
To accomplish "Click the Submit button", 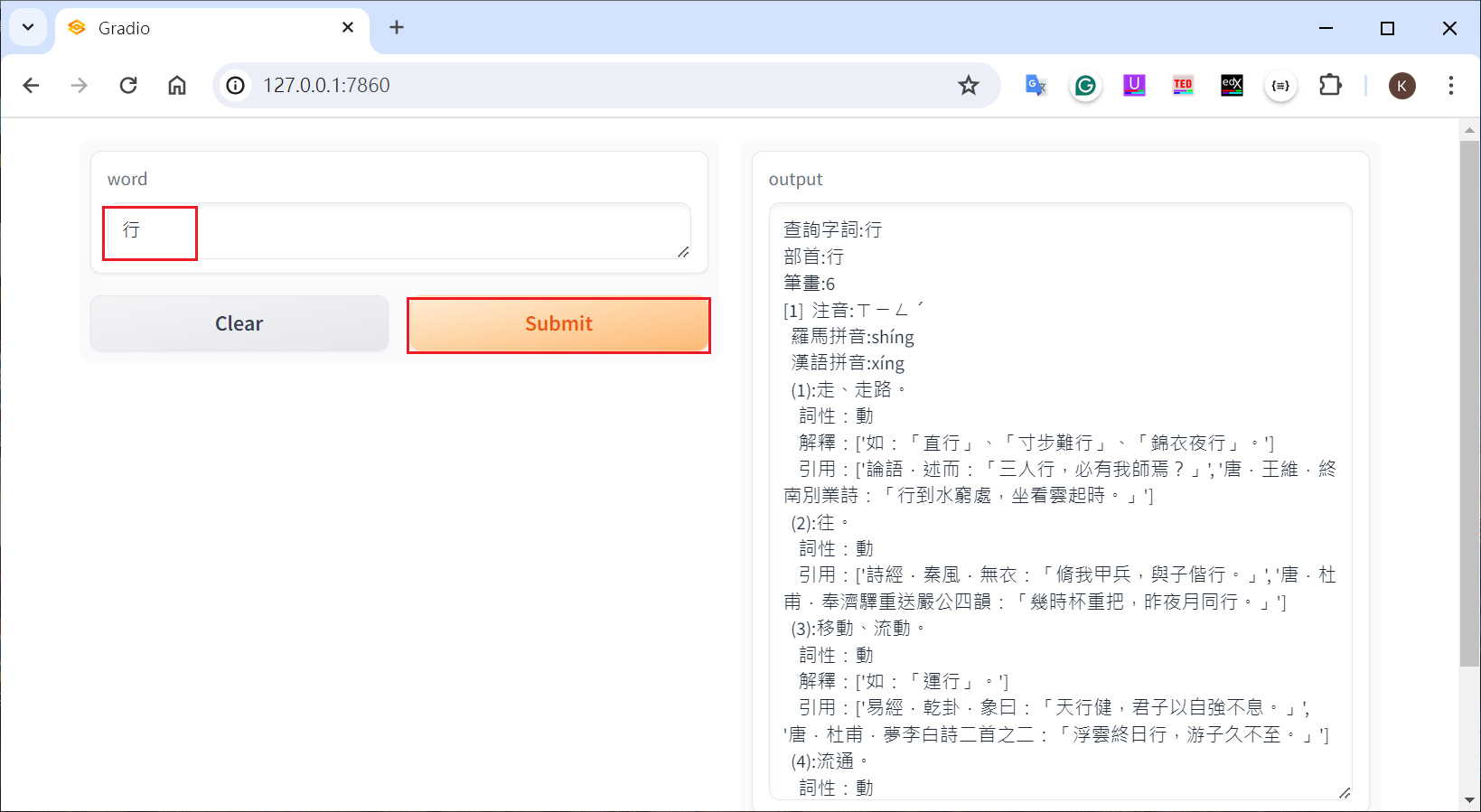I will click(558, 324).
